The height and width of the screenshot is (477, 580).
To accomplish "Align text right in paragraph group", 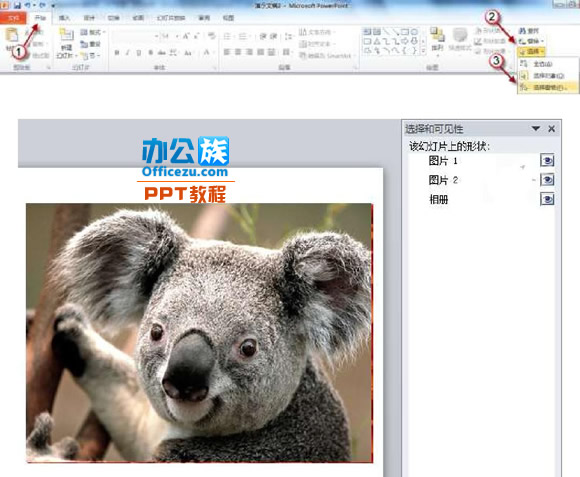I will [249, 52].
